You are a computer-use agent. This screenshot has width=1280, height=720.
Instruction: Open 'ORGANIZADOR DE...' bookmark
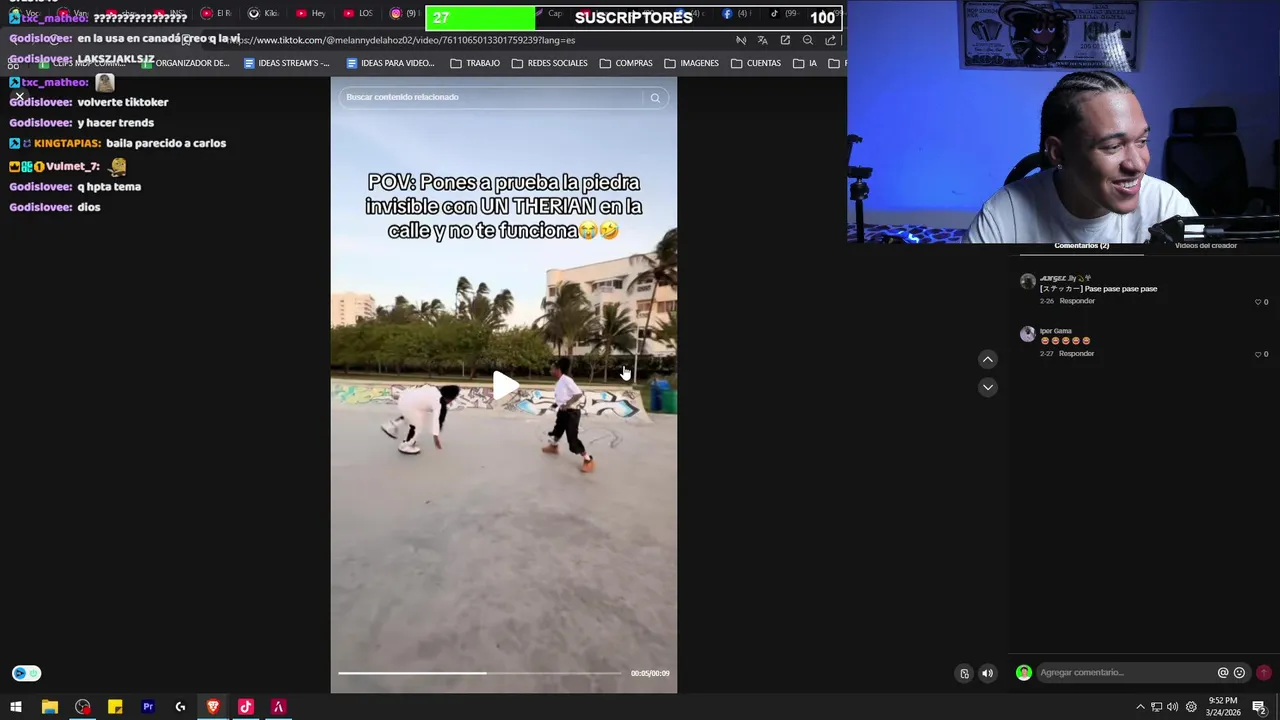[185, 63]
